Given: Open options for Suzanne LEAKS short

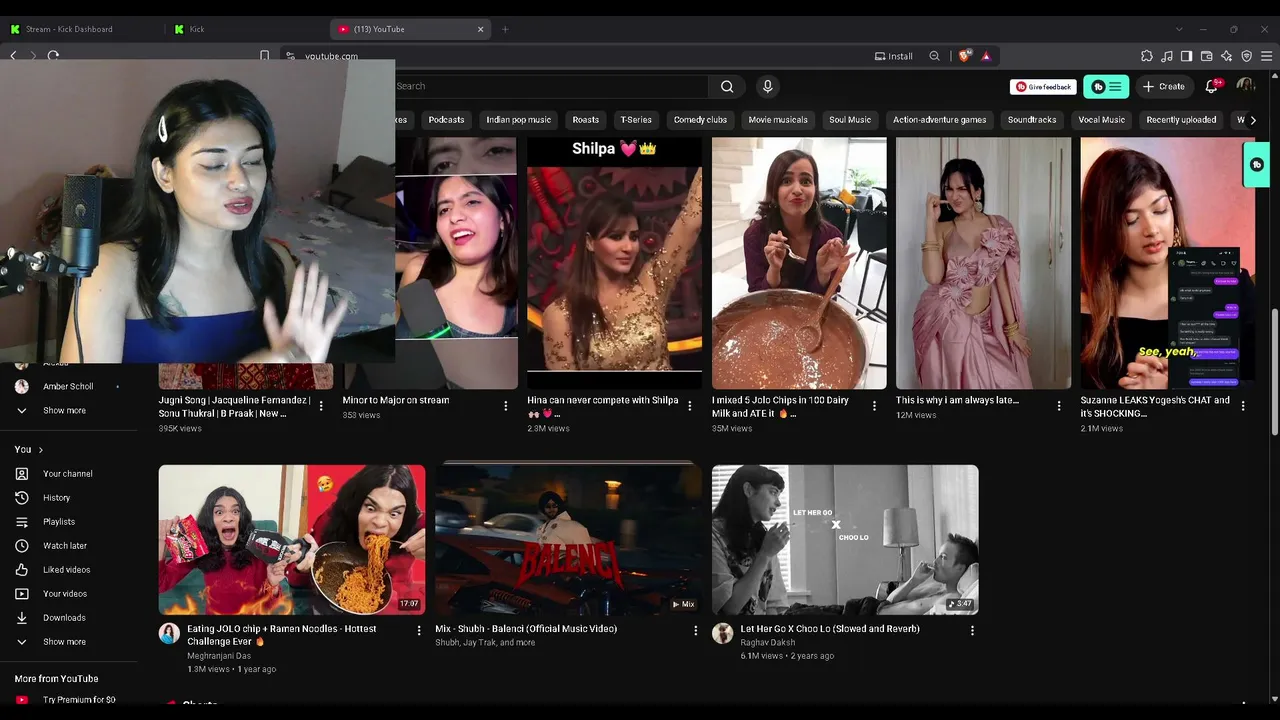Looking at the screenshot, I should (x=1243, y=406).
